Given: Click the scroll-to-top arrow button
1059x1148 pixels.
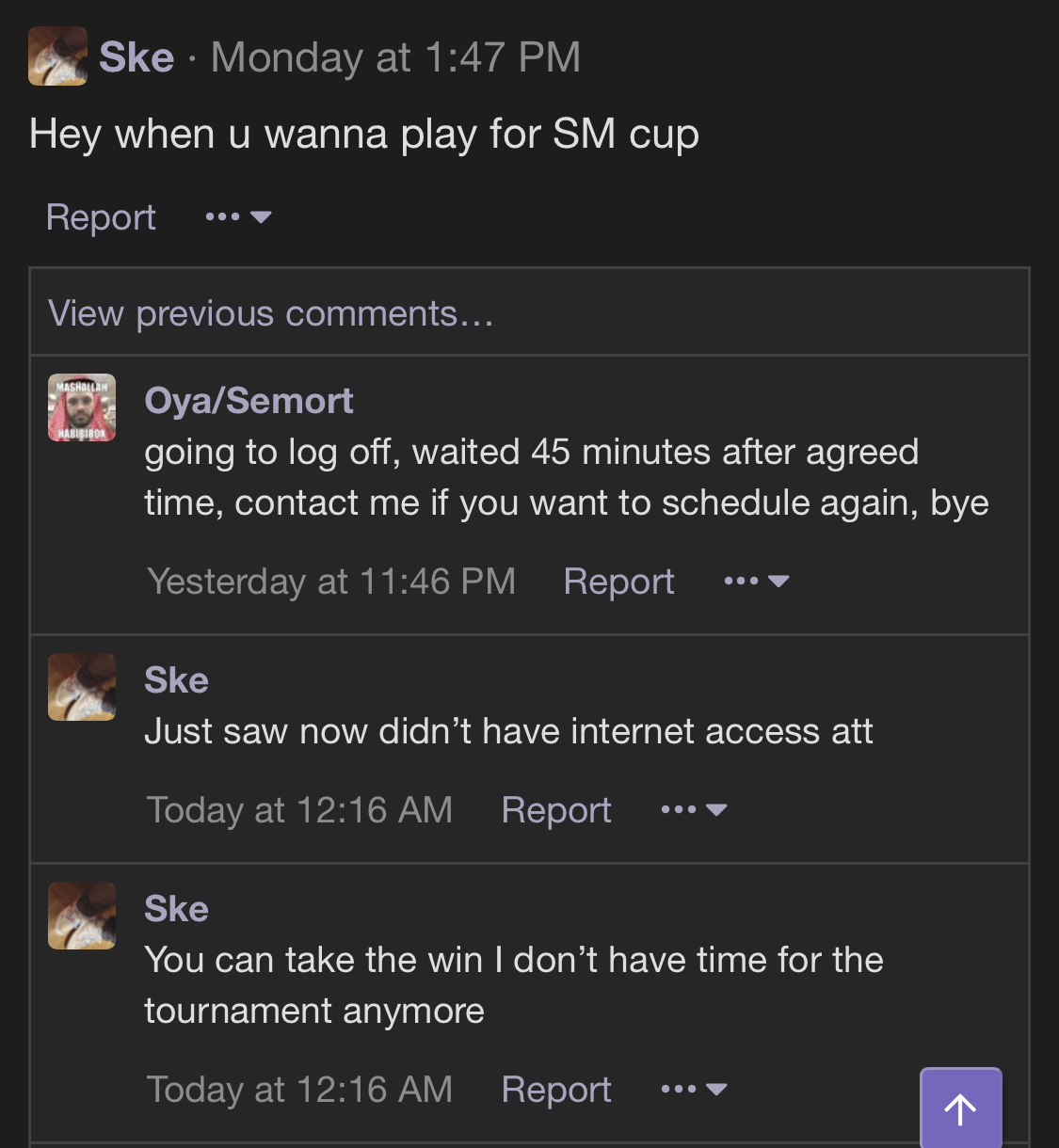Looking at the screenshot, I should point(960,1108).
